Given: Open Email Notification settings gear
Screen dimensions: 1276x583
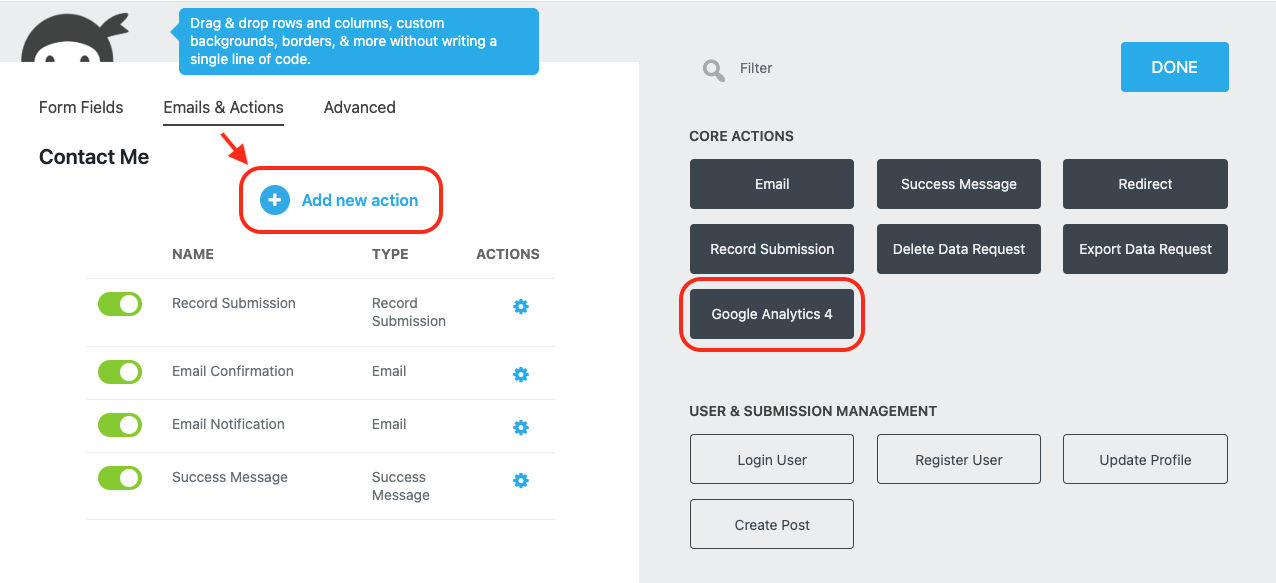Looking at the screenshot, I should click(x=521, y=427).
